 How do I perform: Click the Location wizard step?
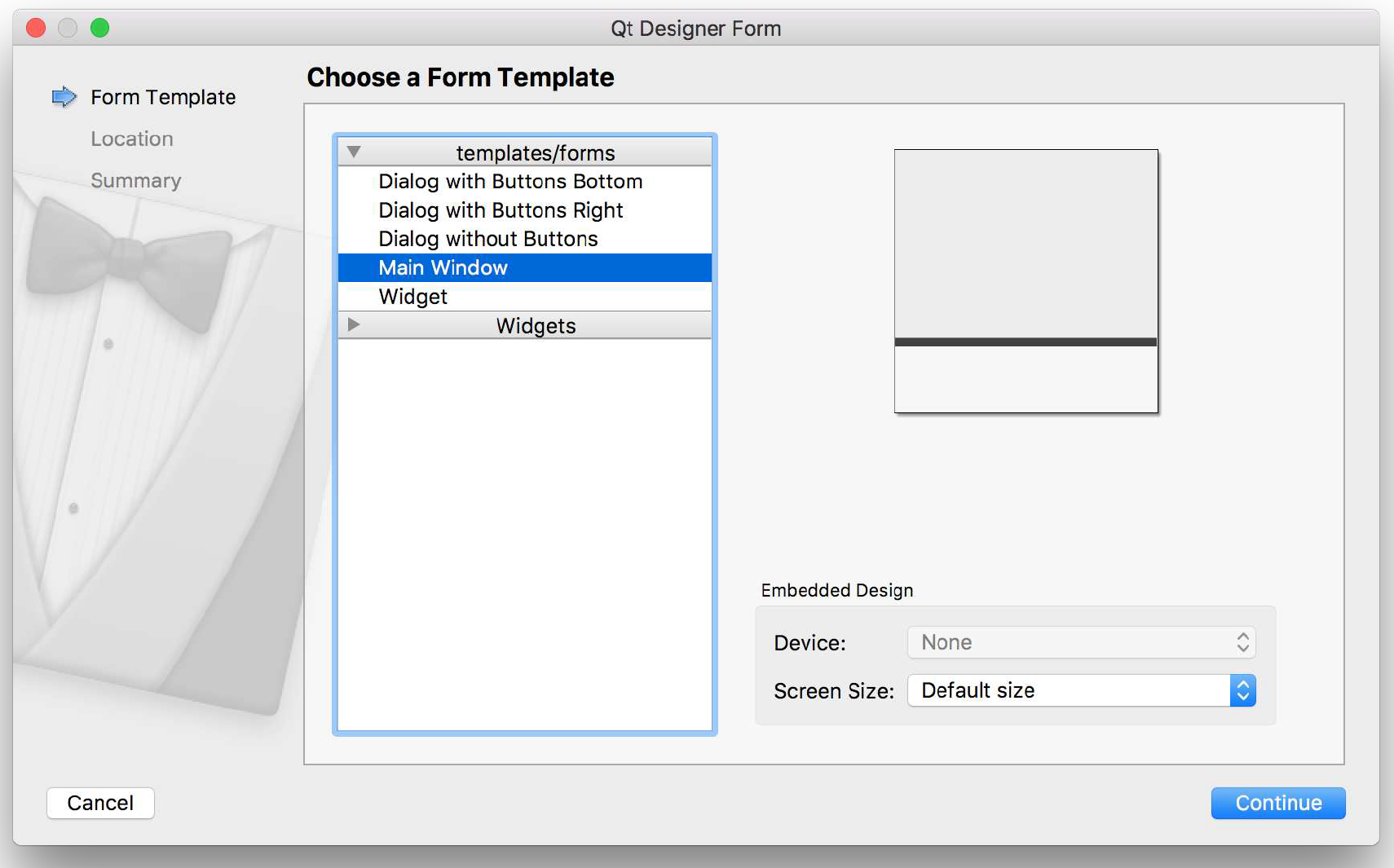(132, 139)
